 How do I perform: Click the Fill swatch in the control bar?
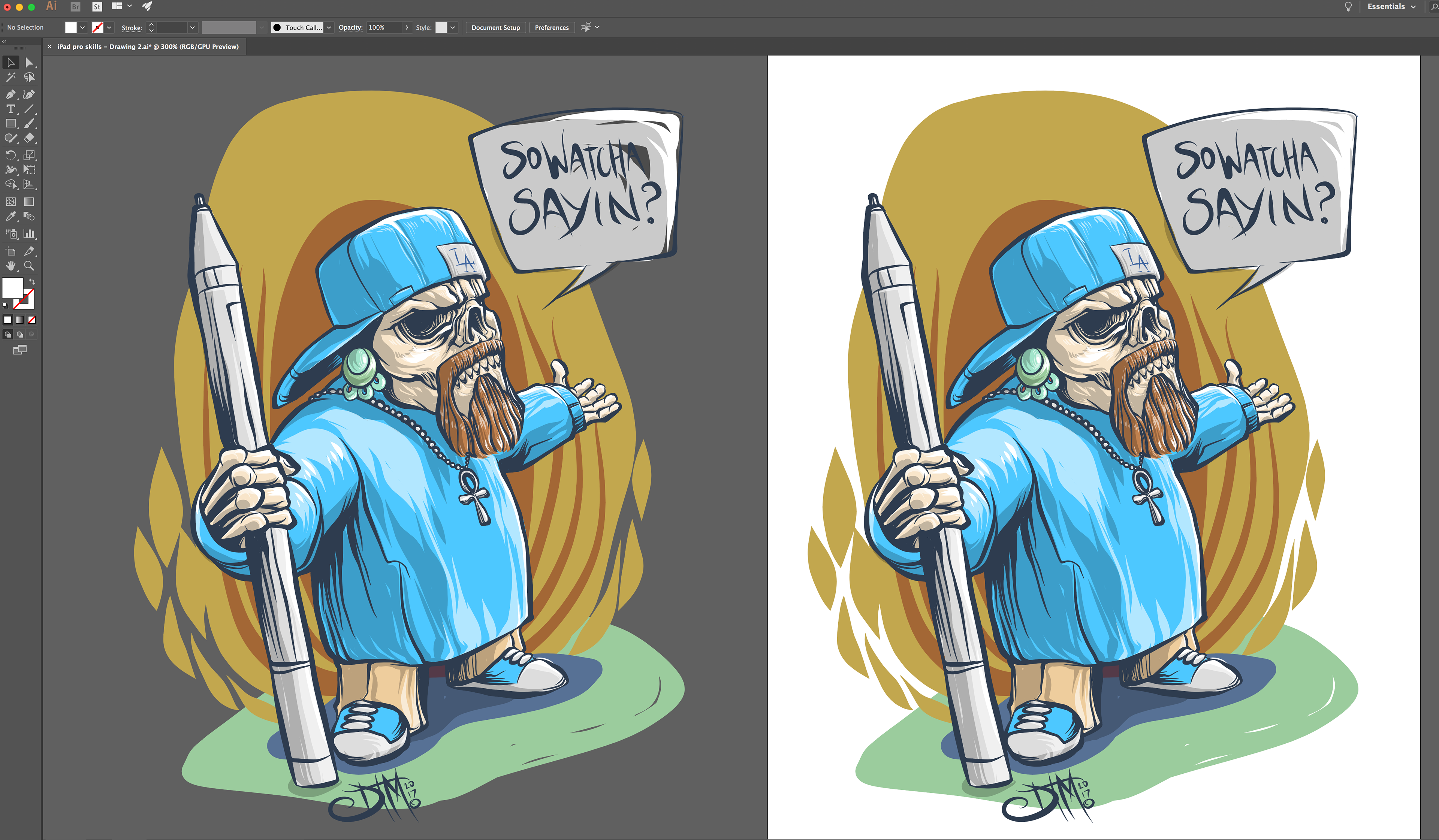71,27
